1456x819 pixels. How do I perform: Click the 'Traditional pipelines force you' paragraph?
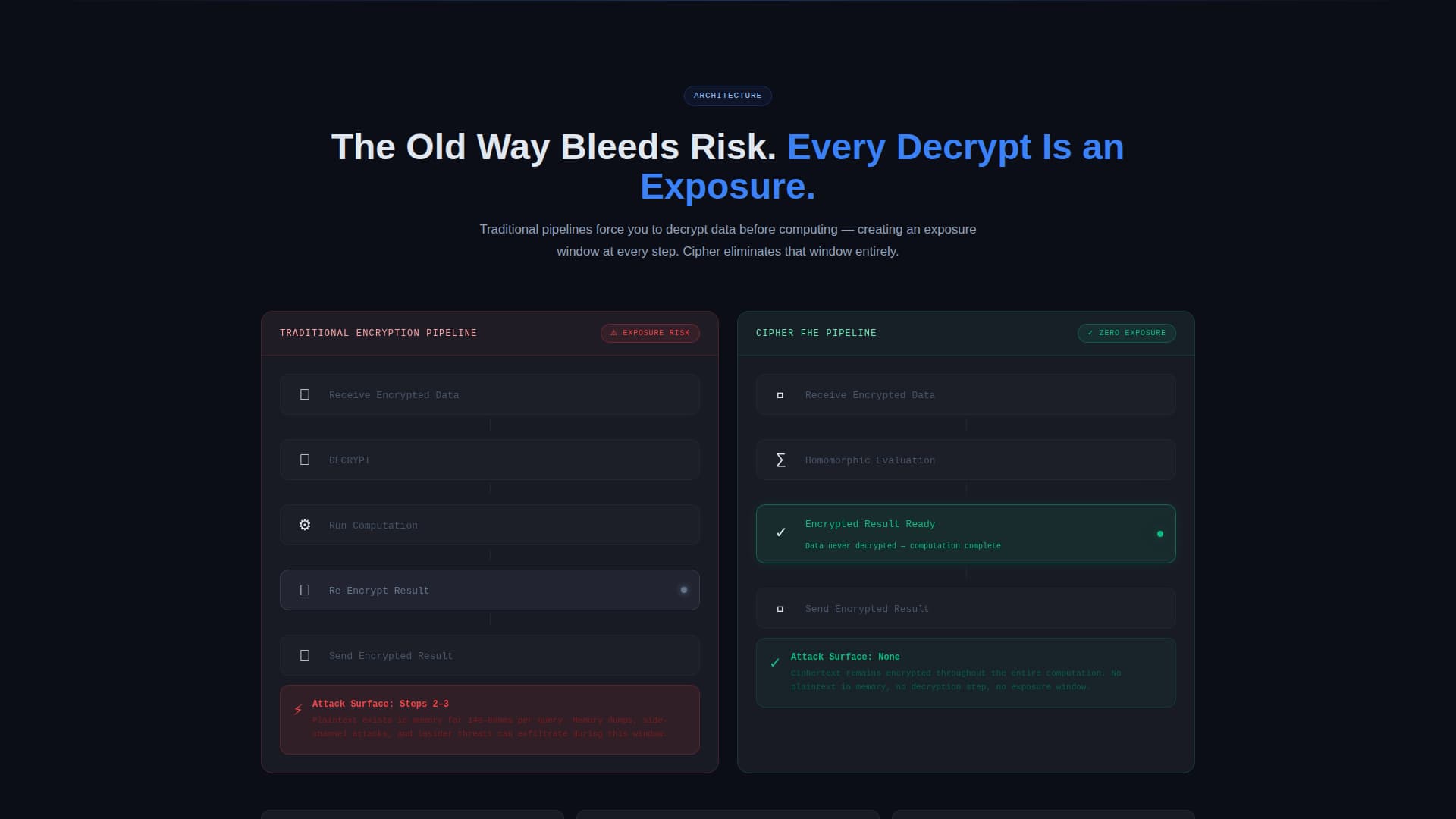coord(727,240)
